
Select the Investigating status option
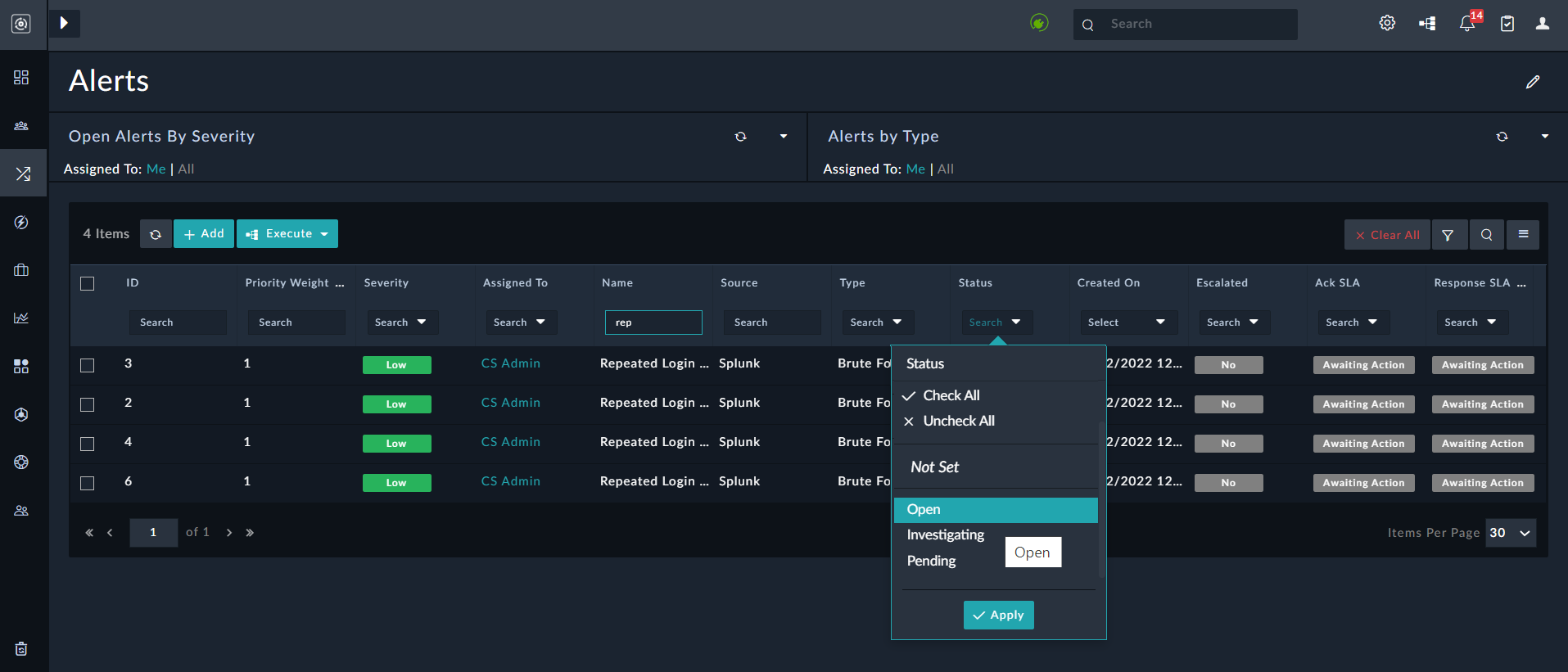point(946,534)
